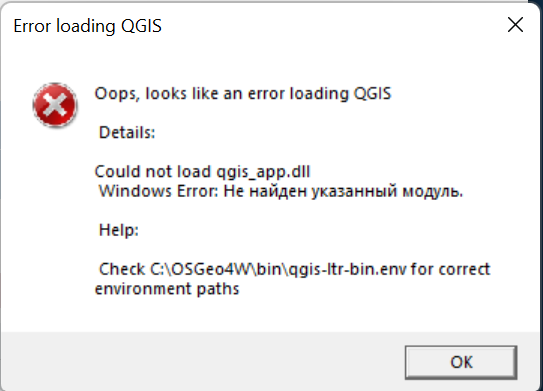543x391 pixels.
Task: Click the word 'QGIS' in the Oops line
Action: click(372, 94)
